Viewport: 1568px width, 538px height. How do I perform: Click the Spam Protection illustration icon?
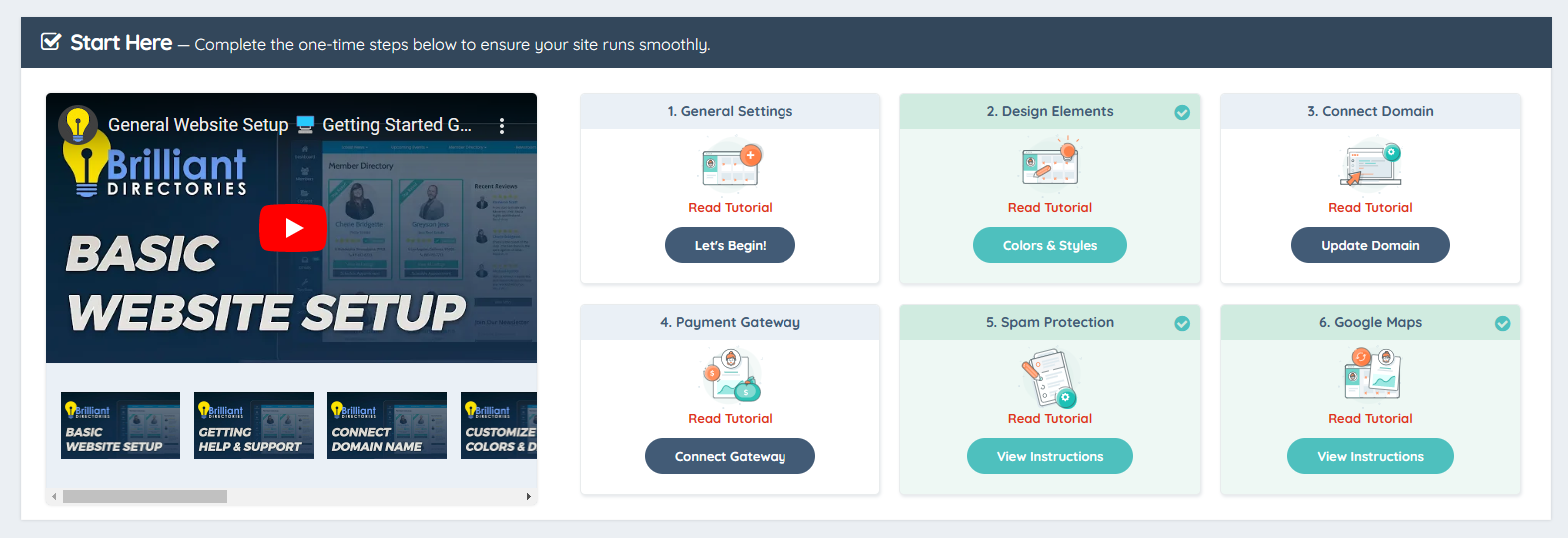click(1050, 376)
